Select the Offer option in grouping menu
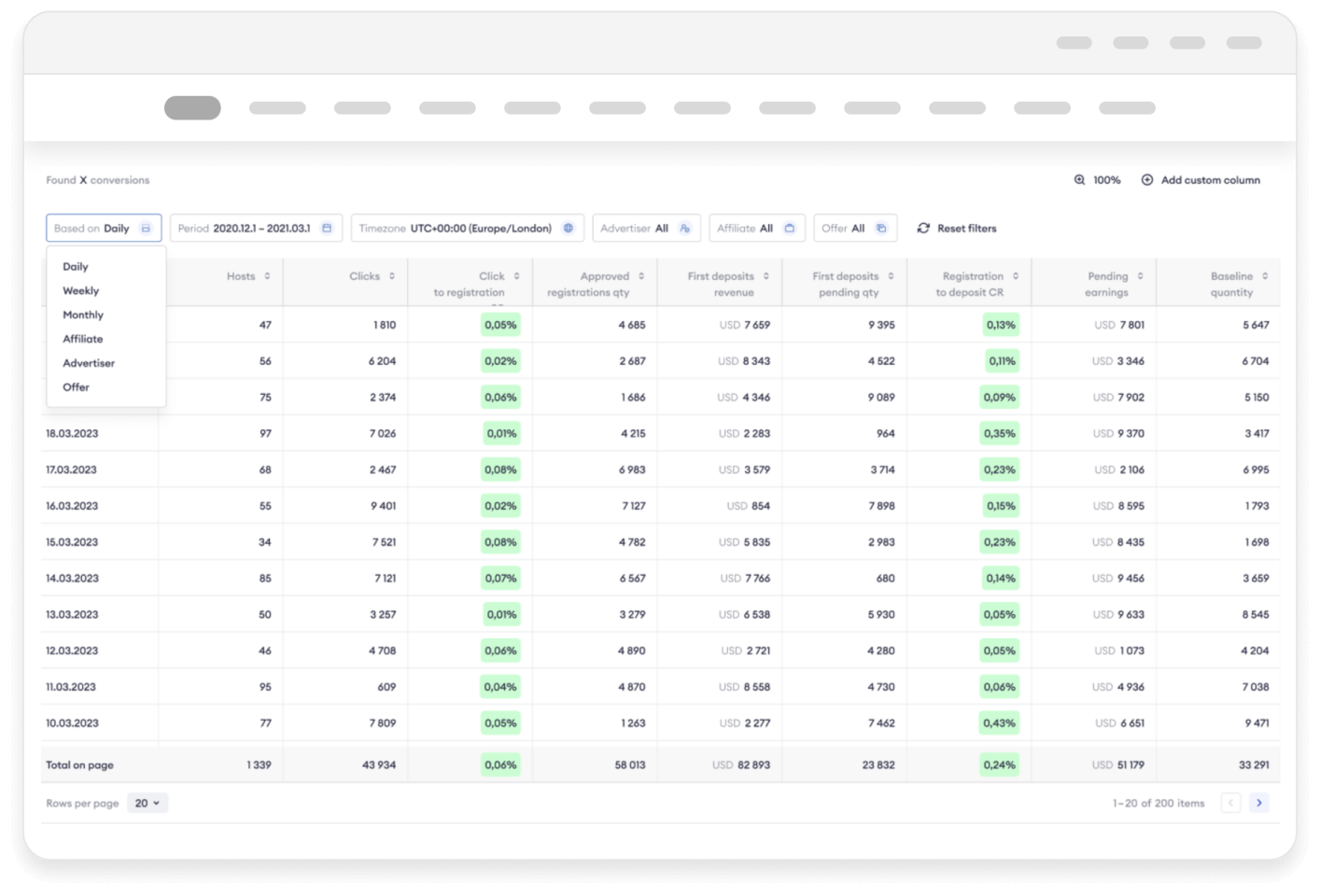Image resolution: width=1320 pixels, height=896 pixels. (x=76, y=387)
